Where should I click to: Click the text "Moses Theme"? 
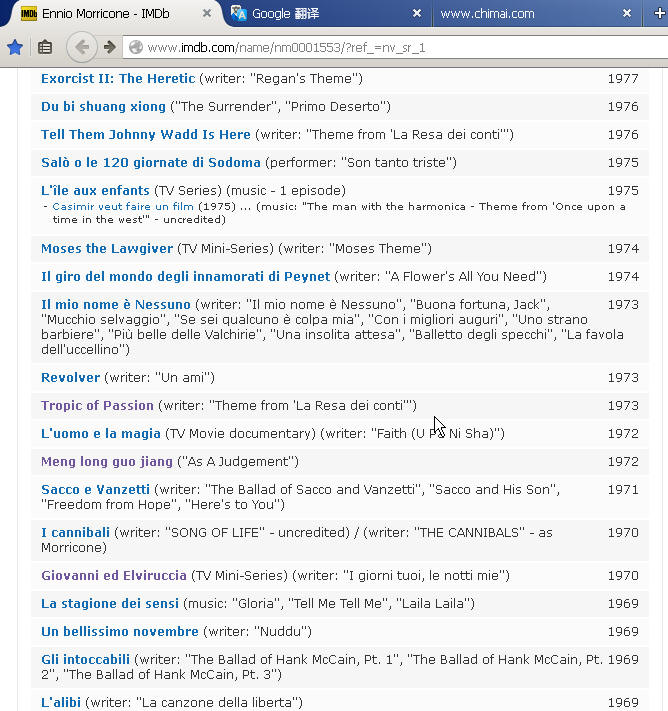pos(378,248)
